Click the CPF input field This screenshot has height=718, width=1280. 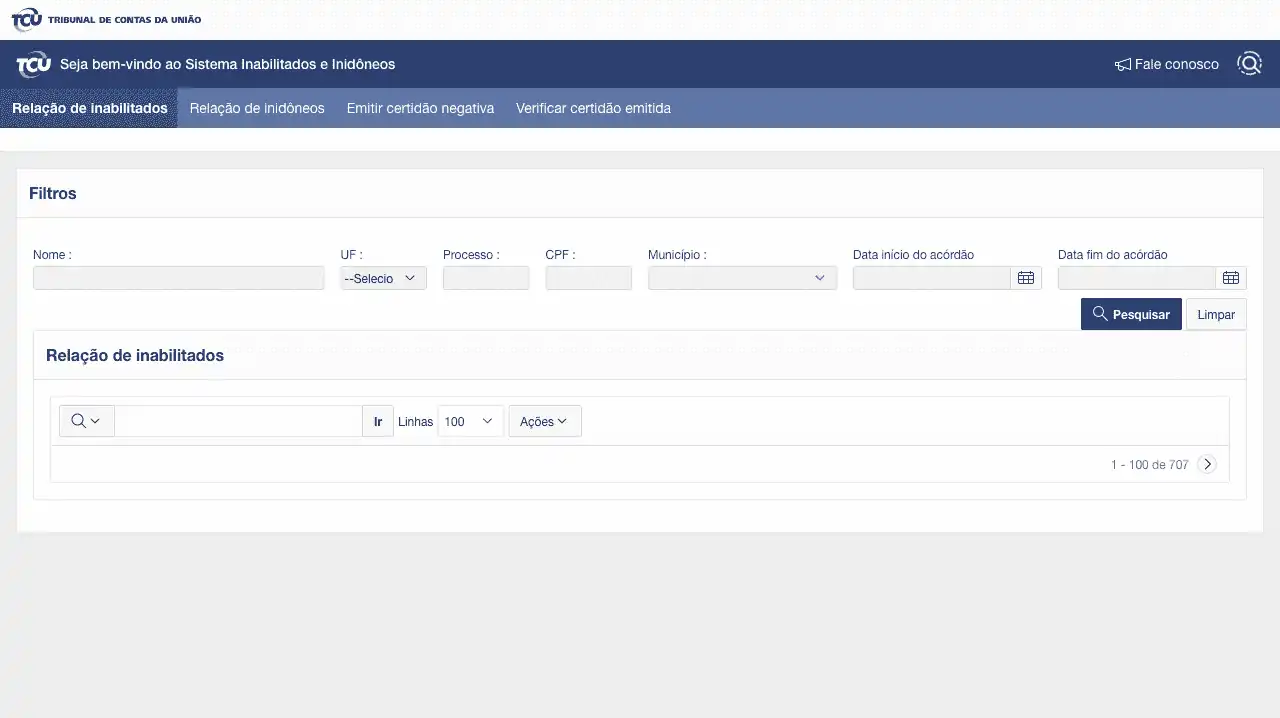click(588, 278)
